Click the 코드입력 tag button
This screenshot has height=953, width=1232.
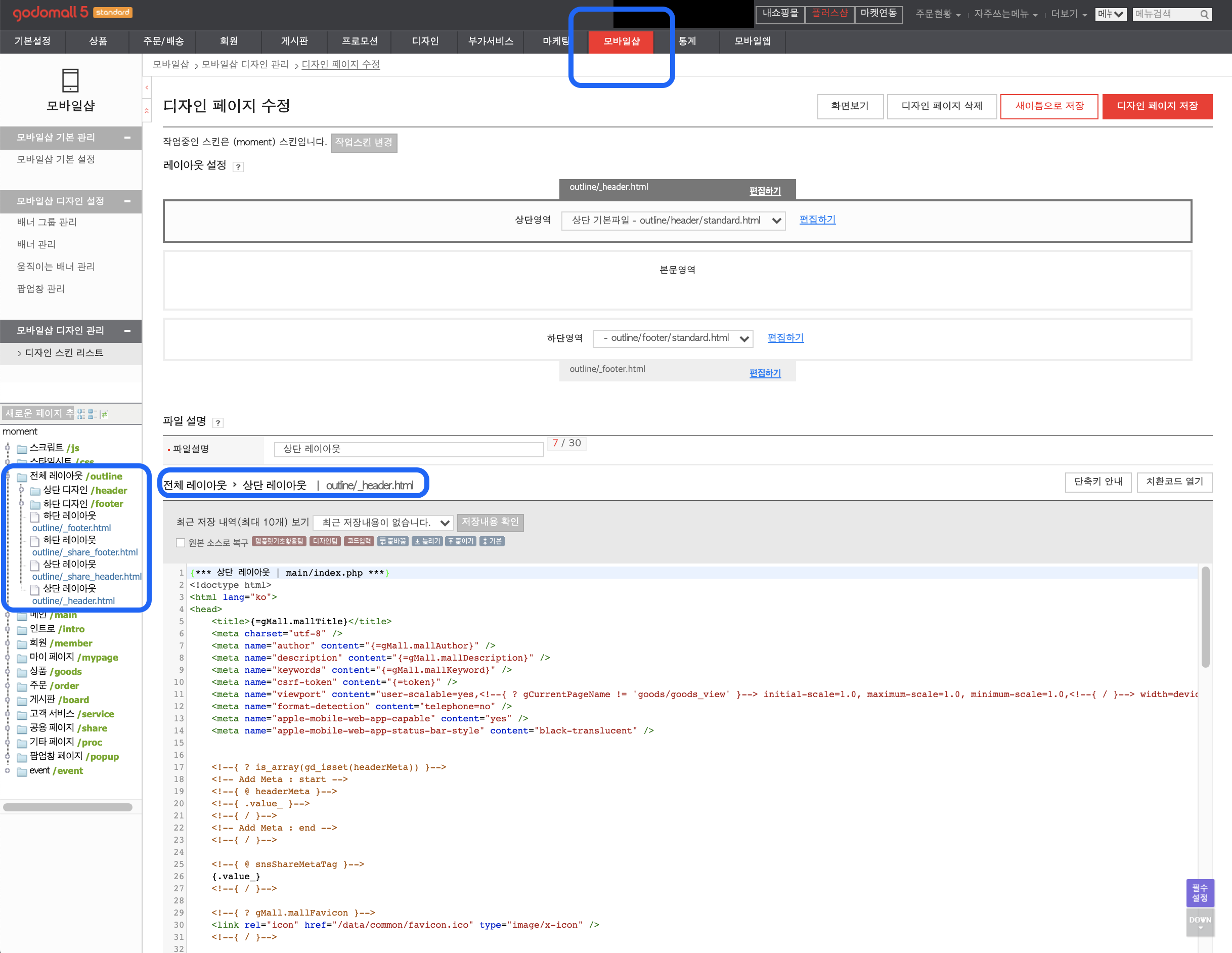tap(359, 542)
